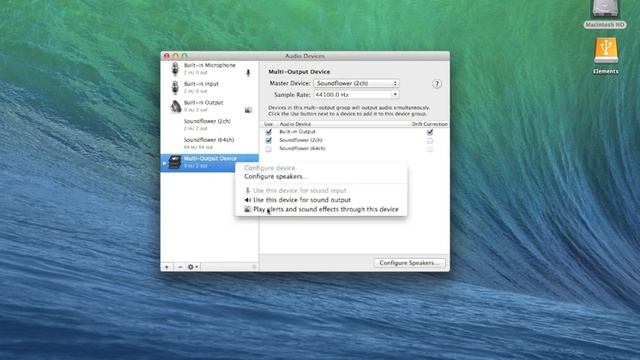Select Built-in Output row in device table
640x360 pixels.
point(354,132)
